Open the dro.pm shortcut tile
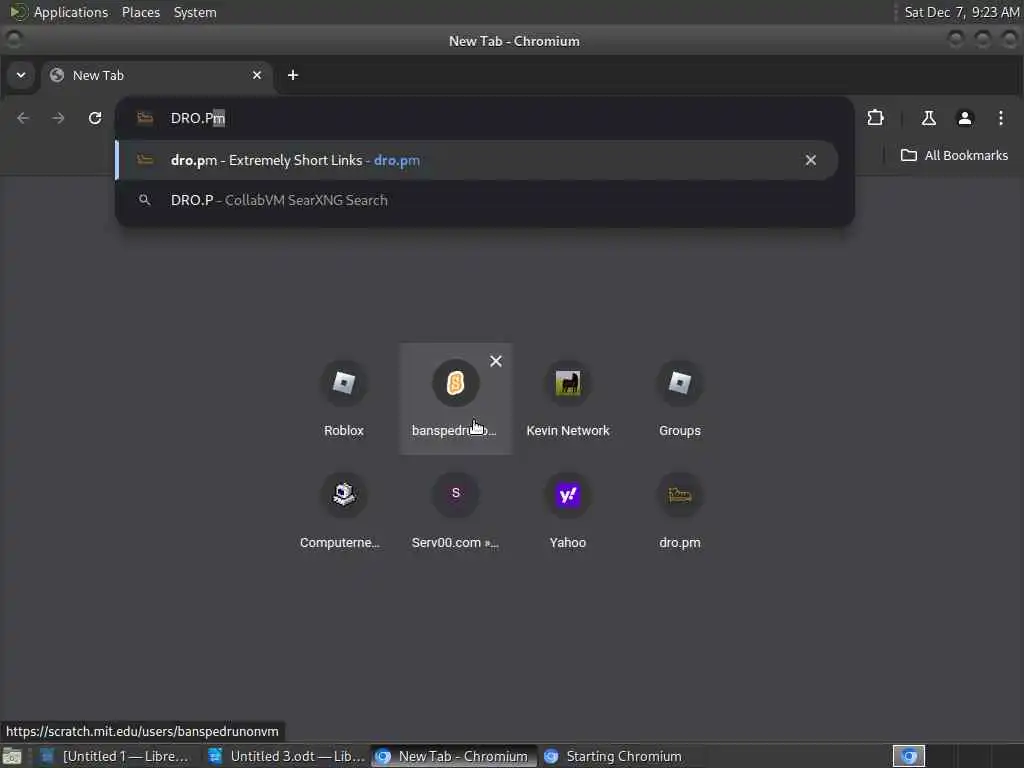Screen dimensions: 1024x768 click(x=679, y=511)
